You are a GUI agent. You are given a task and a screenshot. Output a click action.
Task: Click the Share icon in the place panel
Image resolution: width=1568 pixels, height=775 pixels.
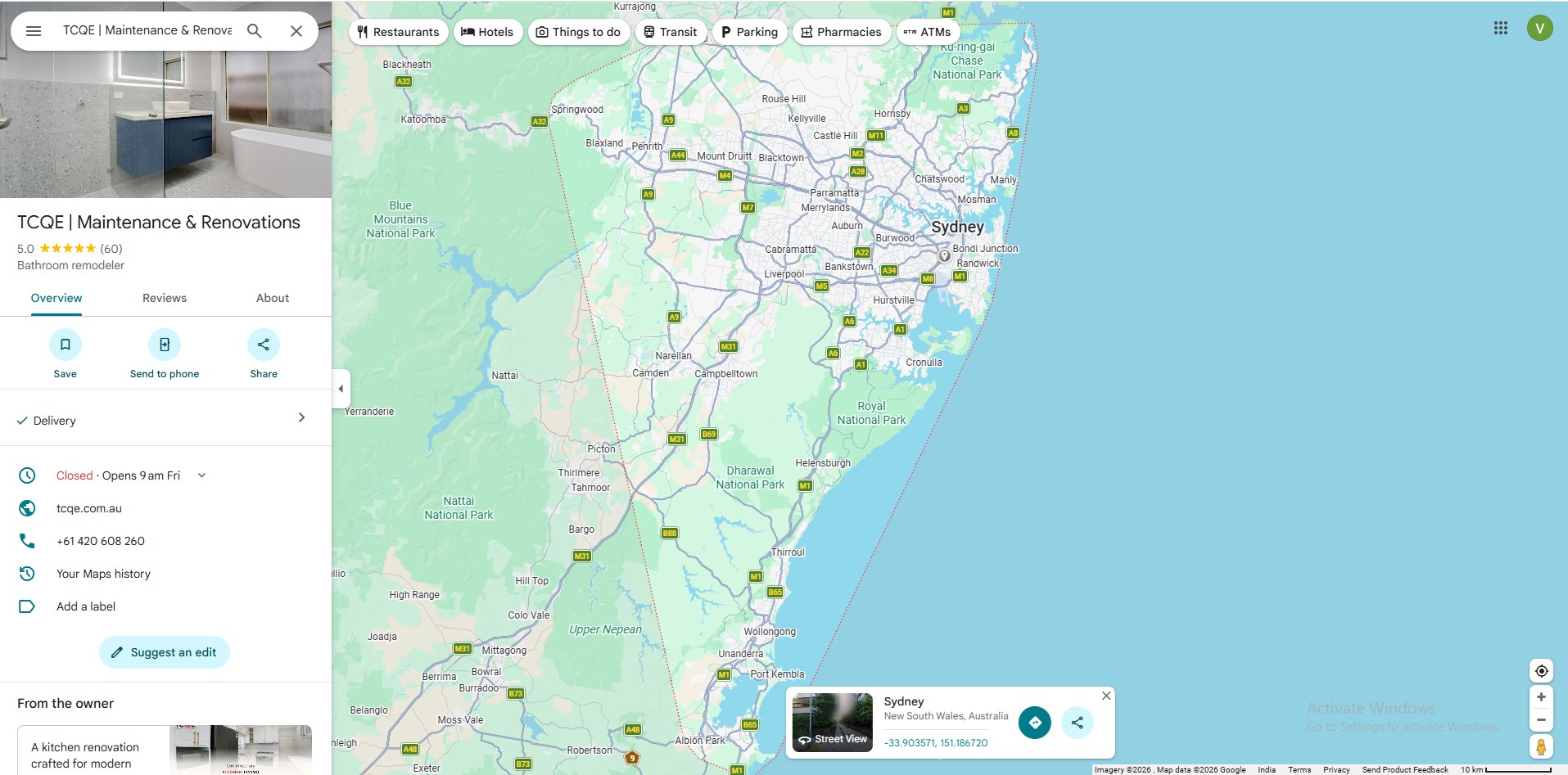(264, 345)
